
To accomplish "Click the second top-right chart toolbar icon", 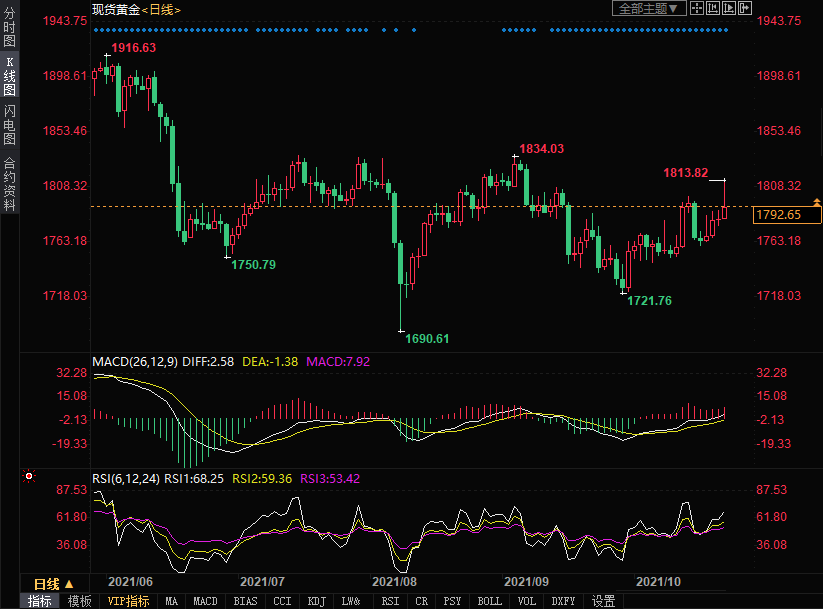I will (x=712, y=8).
